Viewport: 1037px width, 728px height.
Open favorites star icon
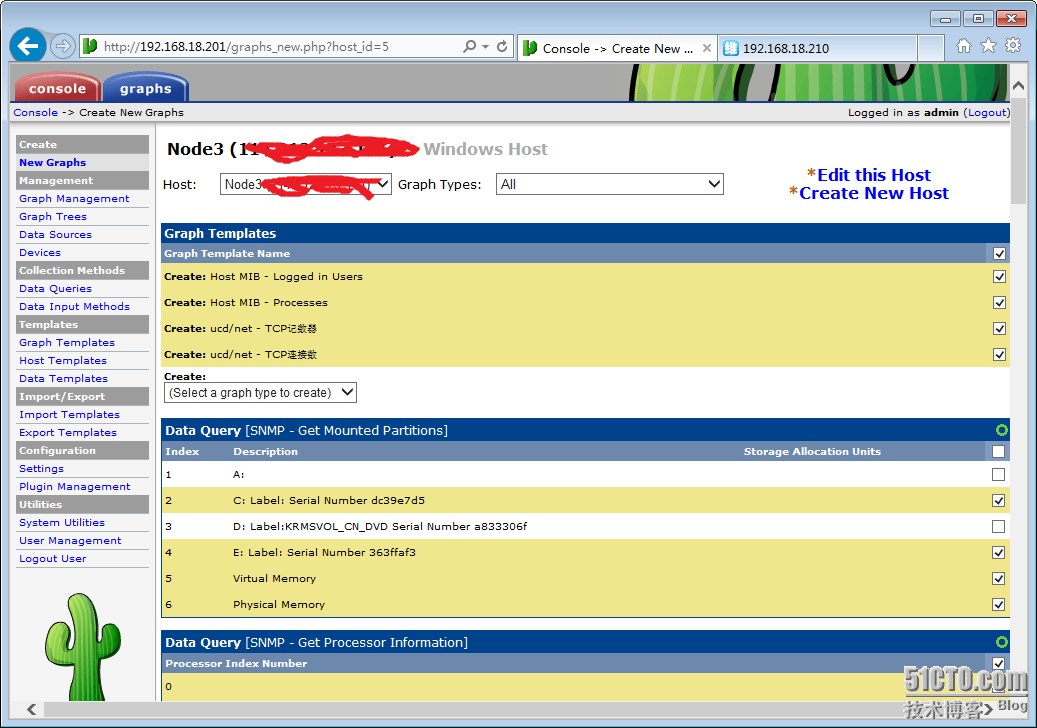[988, 46]
